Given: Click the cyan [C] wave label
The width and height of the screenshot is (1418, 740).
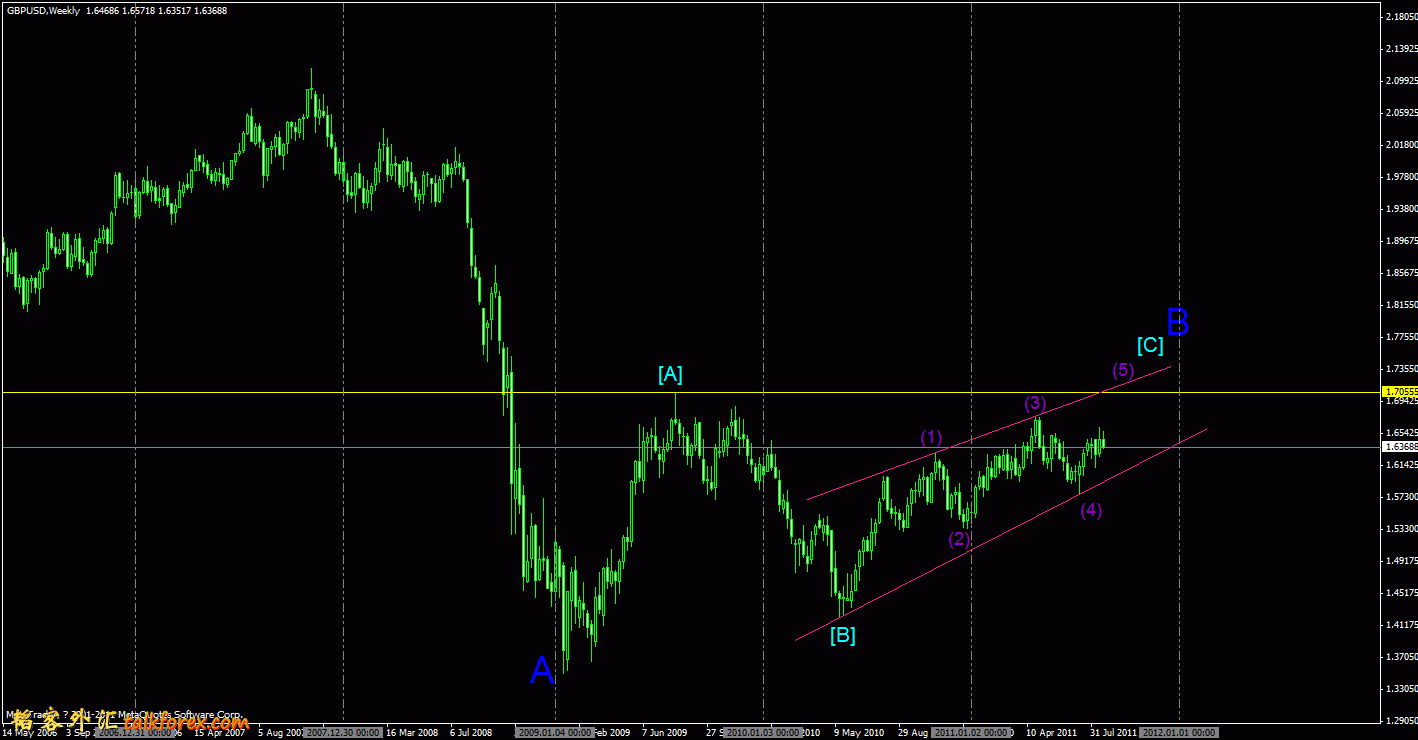Looking at the screenshot, I should 1150,346.
